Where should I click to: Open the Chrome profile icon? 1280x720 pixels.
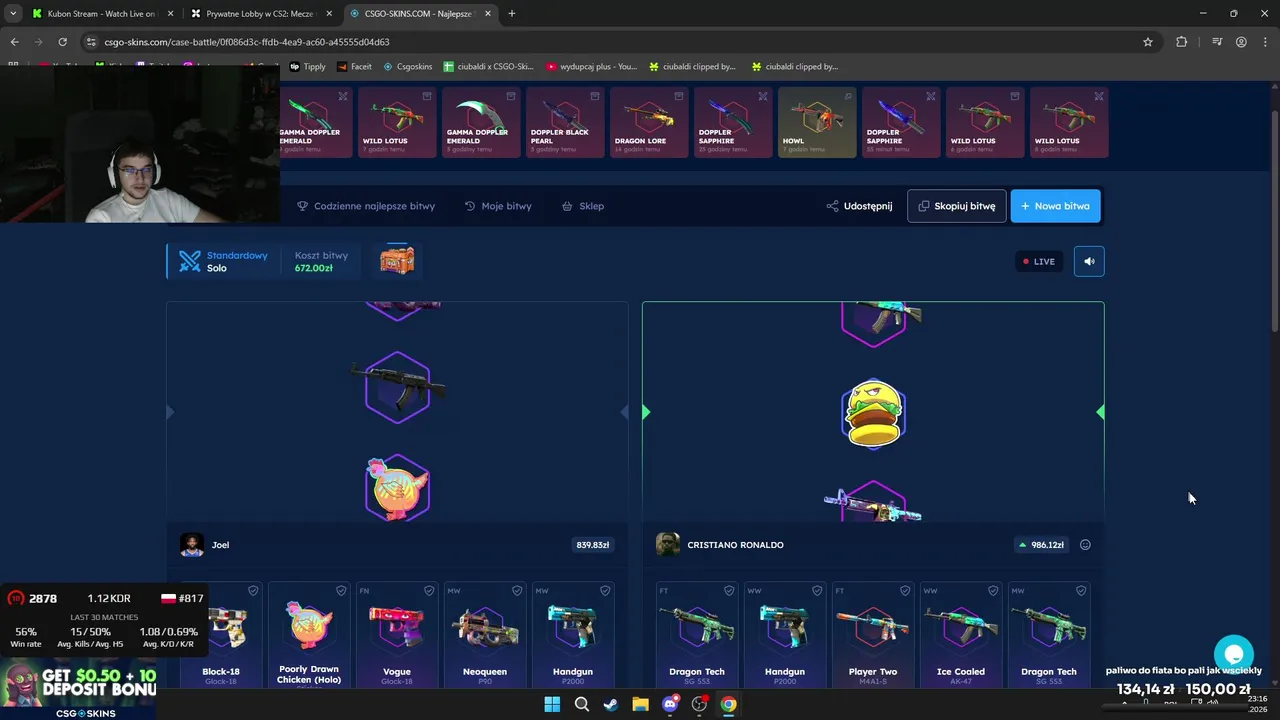click(x=1241, y=42)
